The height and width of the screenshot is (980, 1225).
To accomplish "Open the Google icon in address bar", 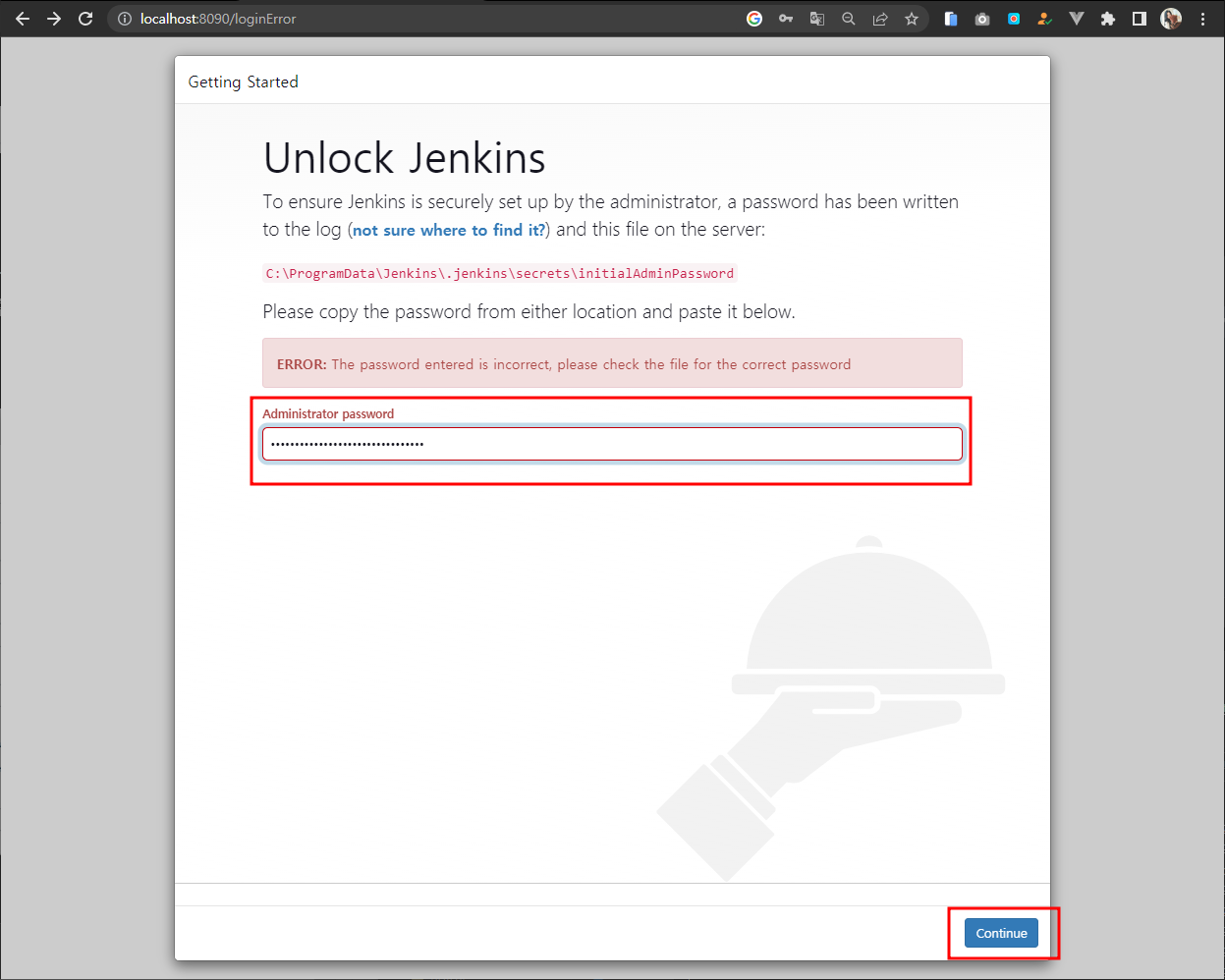I will coord(754,19).
